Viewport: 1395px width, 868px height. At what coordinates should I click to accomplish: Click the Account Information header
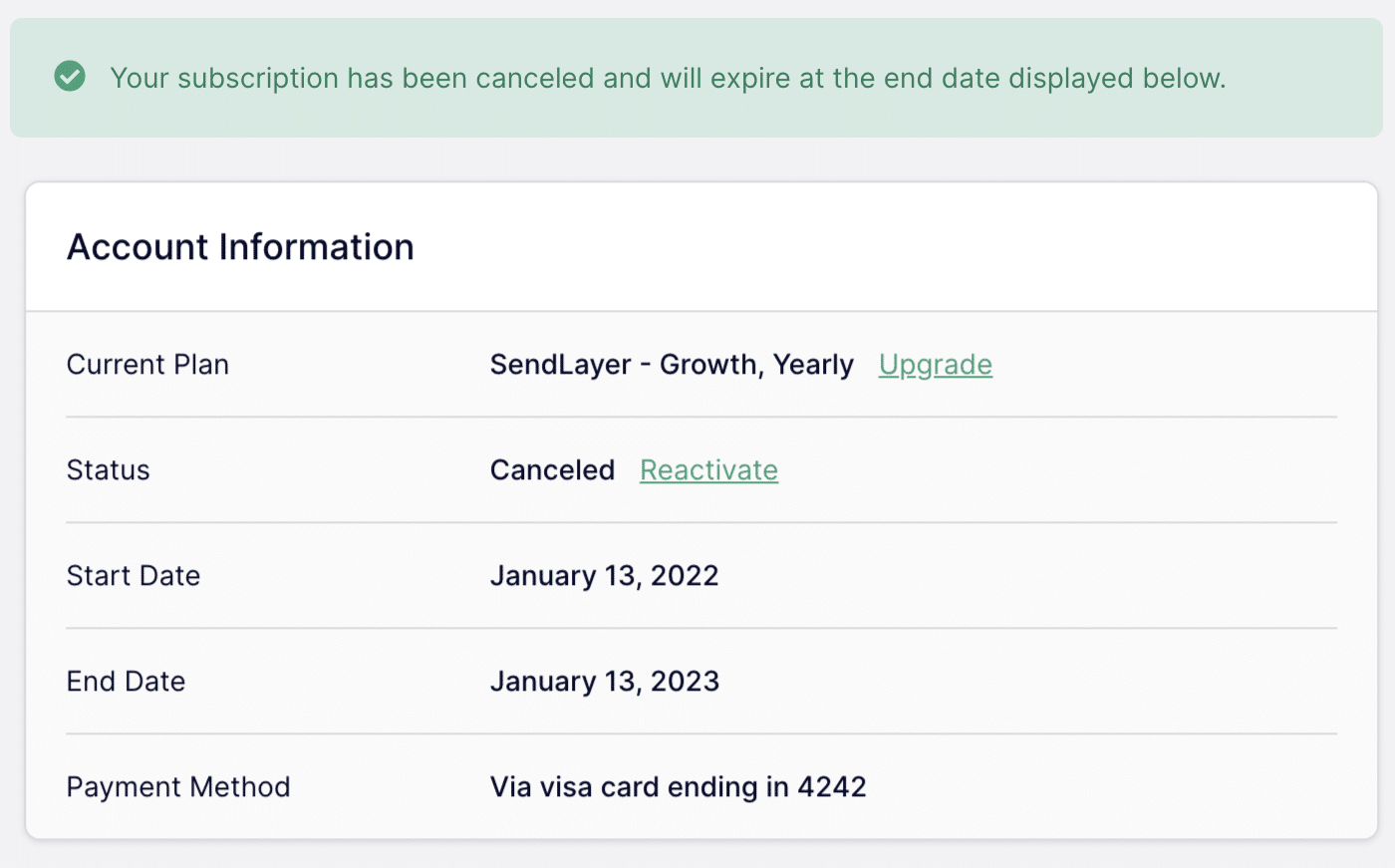(x=240, y=247)
